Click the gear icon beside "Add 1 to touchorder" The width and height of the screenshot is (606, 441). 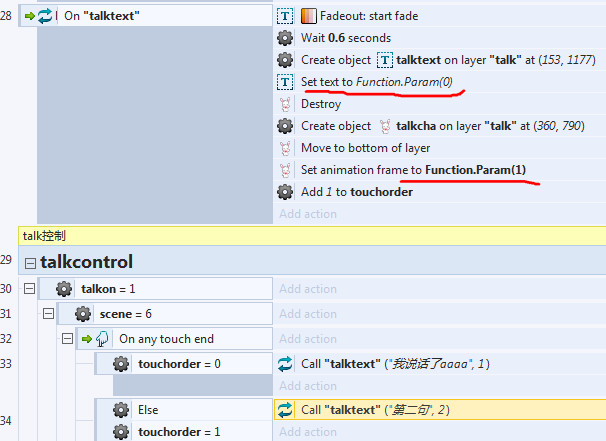pyautogui.click(x=285, y=192)
